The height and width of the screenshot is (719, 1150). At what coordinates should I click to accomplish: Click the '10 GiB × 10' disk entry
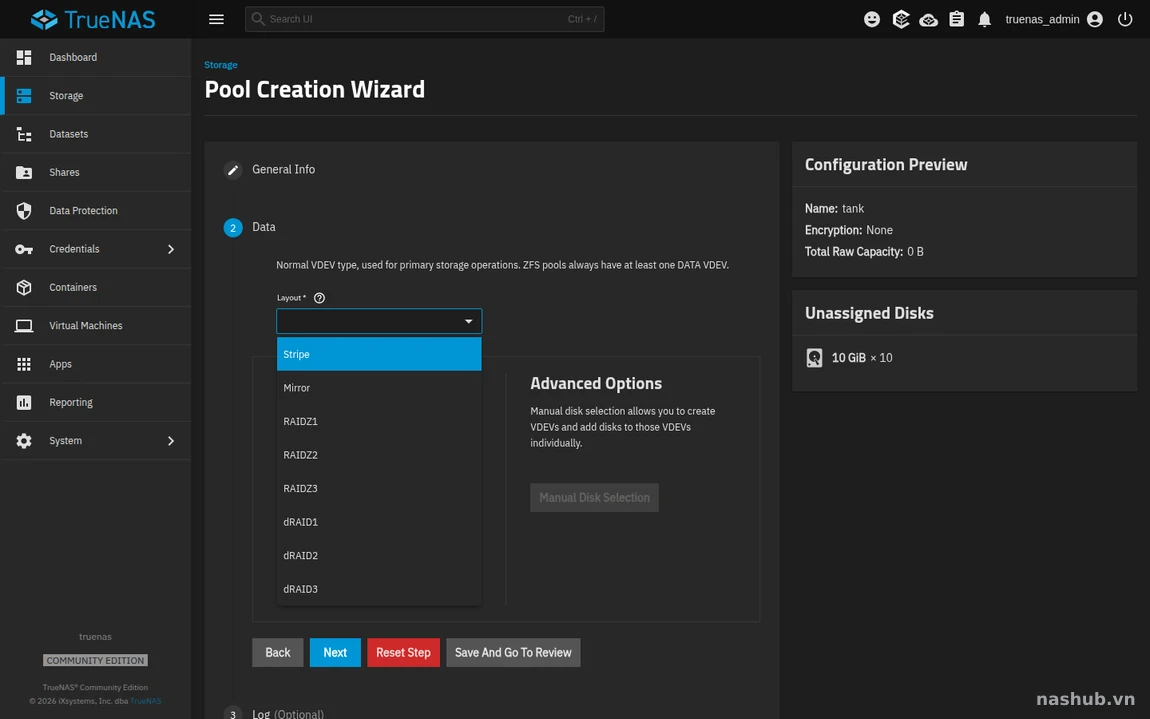point(862,358)
